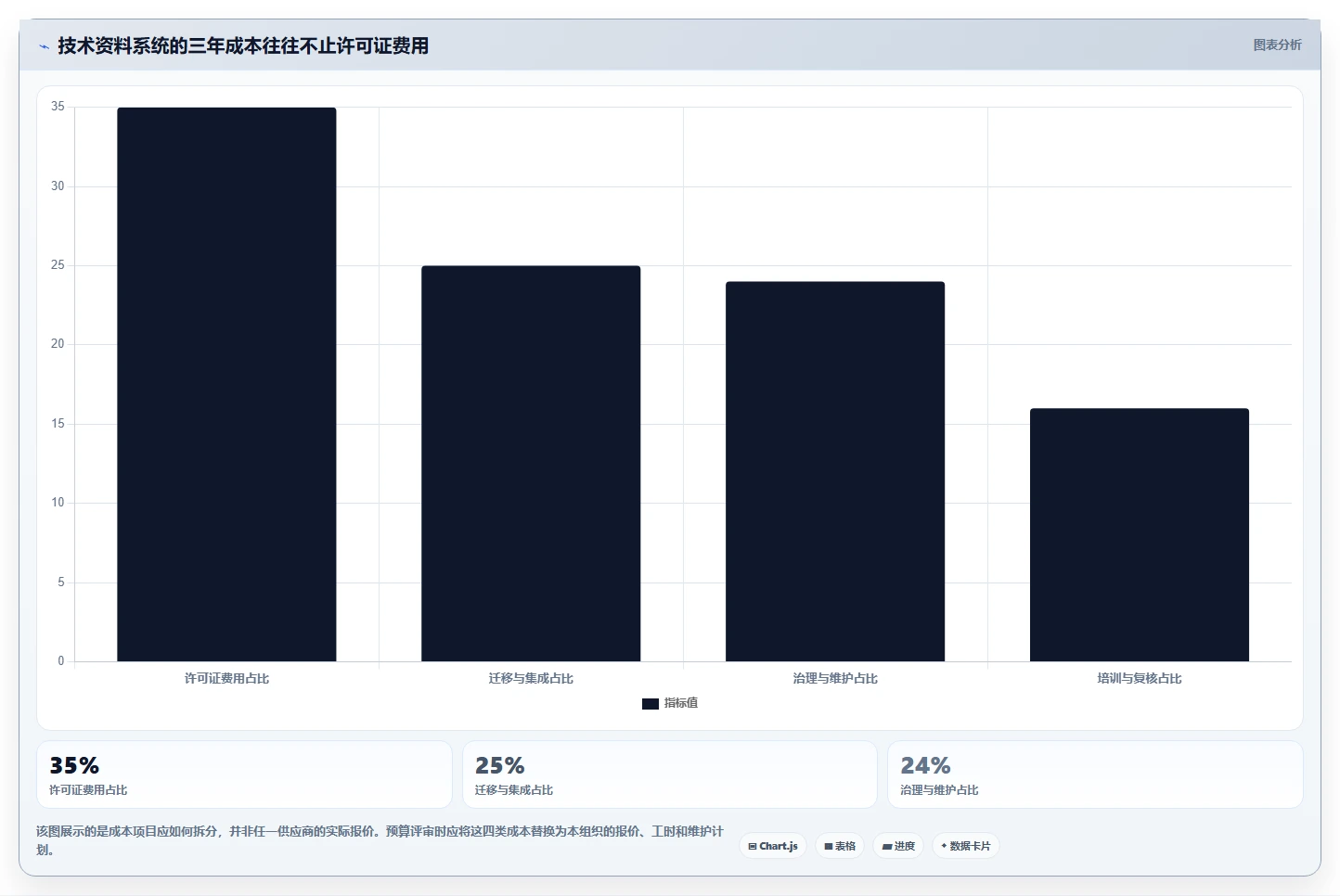Screen dimensions: 1340x896
Task: Click y-axis value 20
Action: point(58,344)
